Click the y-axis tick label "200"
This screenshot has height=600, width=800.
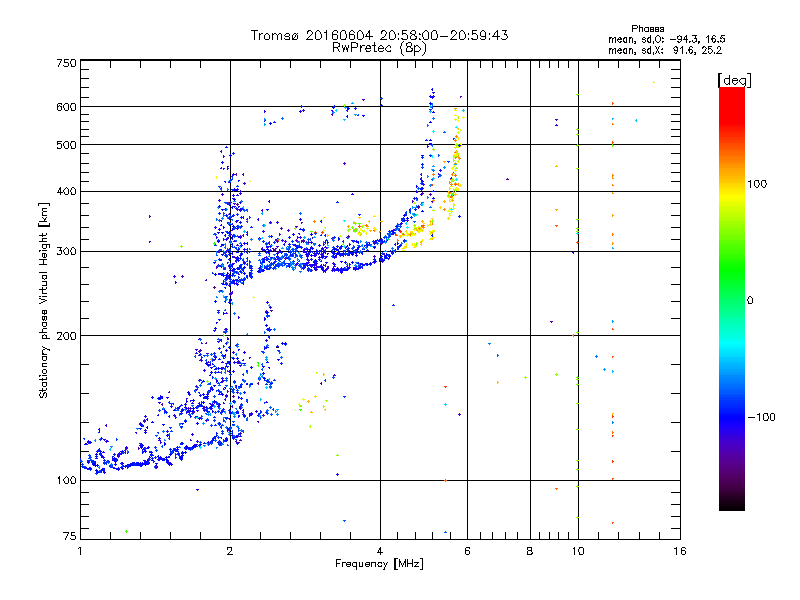(x=66, y=336)
